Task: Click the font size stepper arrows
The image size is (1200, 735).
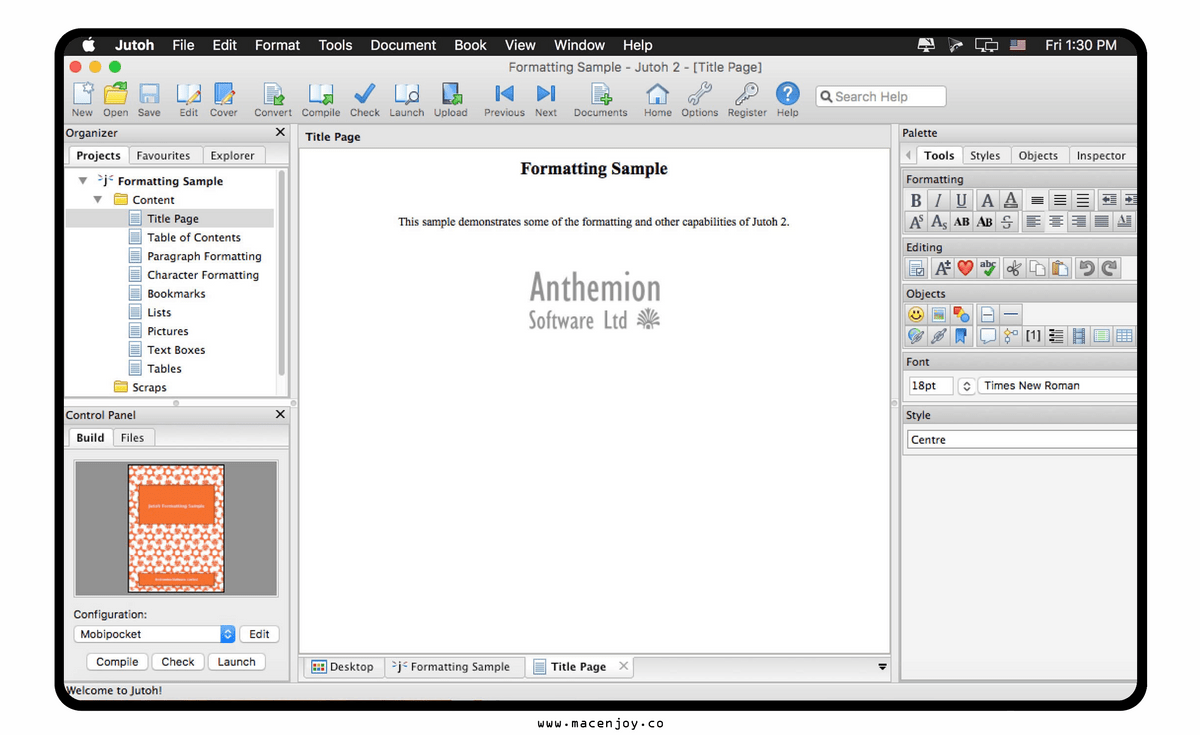Action: click(967, 386)
